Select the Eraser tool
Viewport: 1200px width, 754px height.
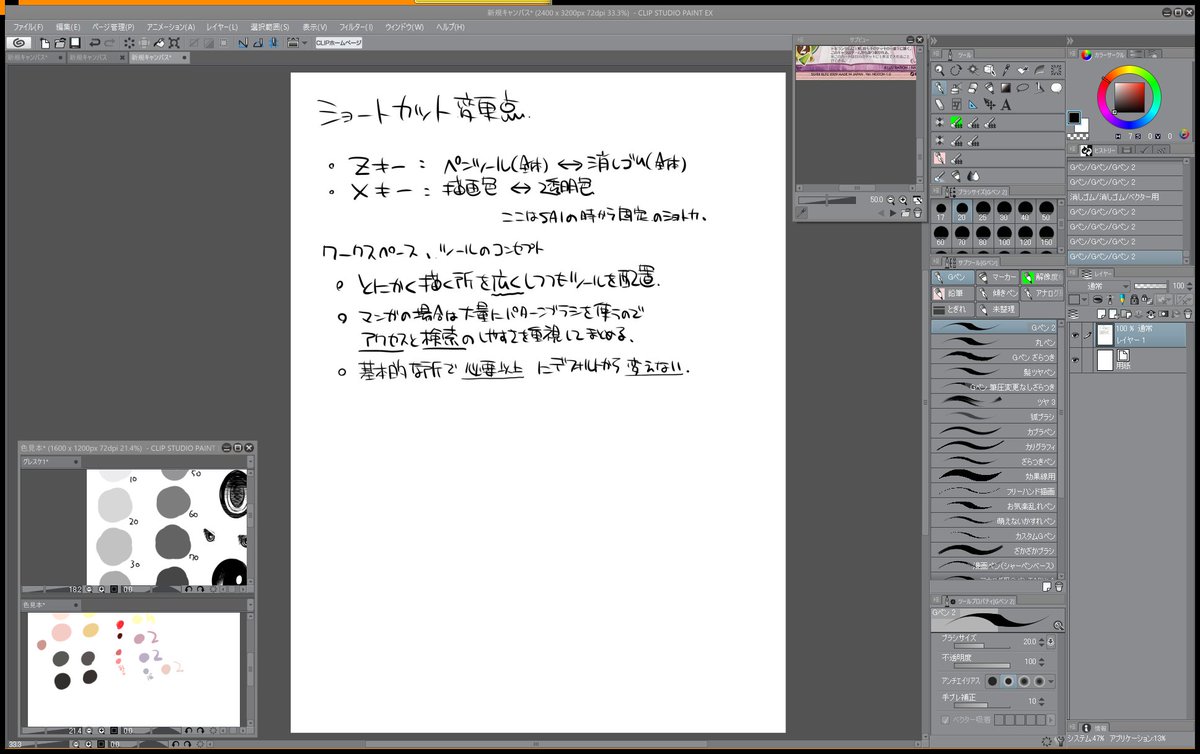973,88
